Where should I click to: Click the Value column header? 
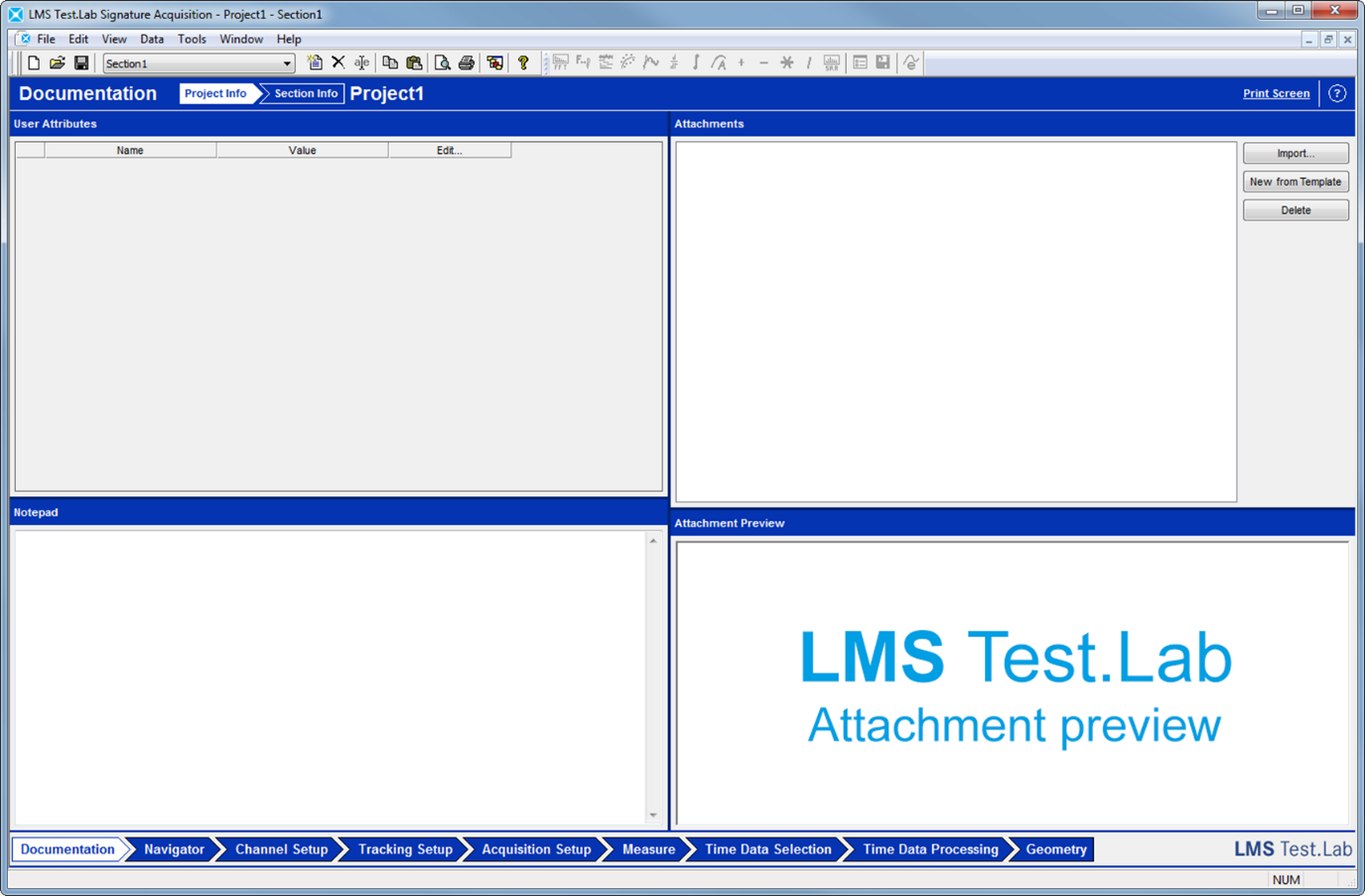pos(303,151)
